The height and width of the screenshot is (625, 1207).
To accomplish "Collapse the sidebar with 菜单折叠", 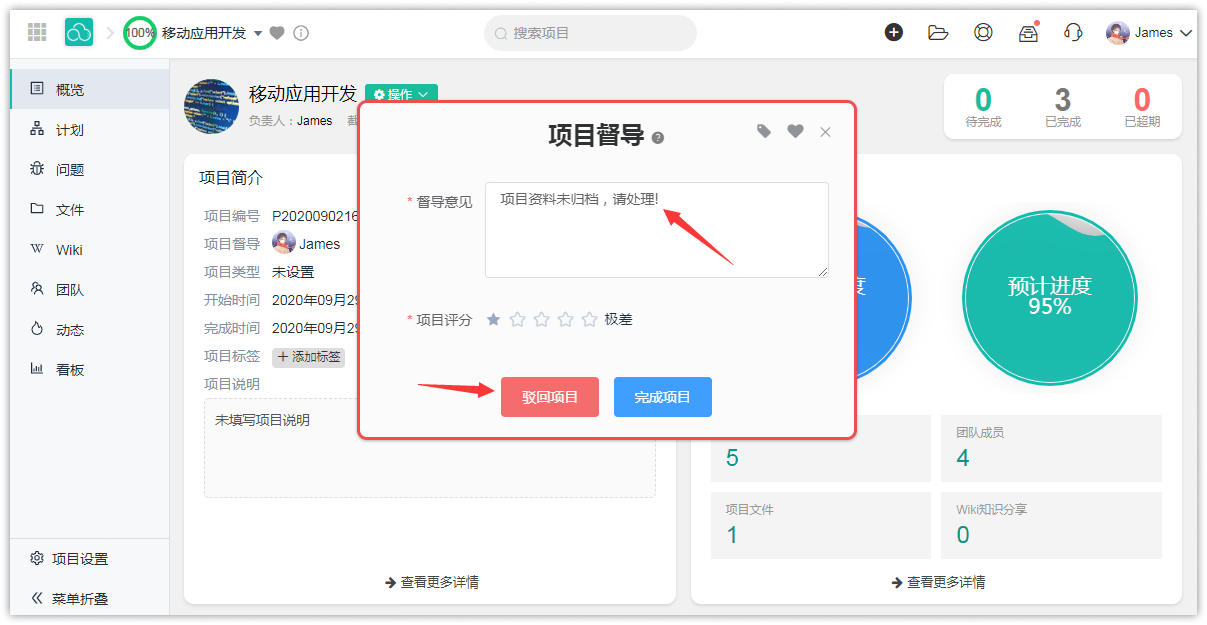I will pos(70,598).
